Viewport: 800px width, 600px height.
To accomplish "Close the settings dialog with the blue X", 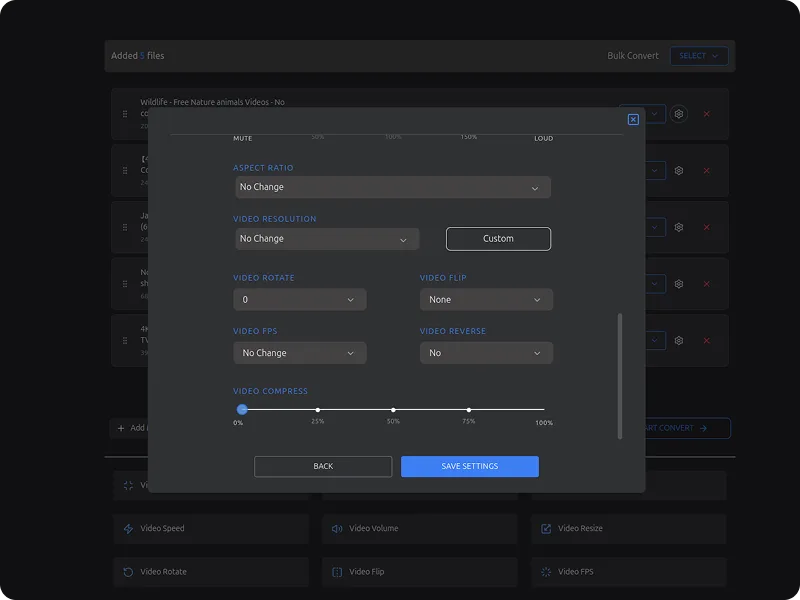I will (x=632, y=118).
